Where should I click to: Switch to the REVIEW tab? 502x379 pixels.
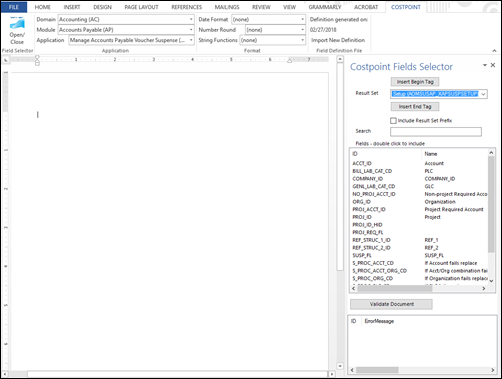pyautogui.click(x=261, y=7)
